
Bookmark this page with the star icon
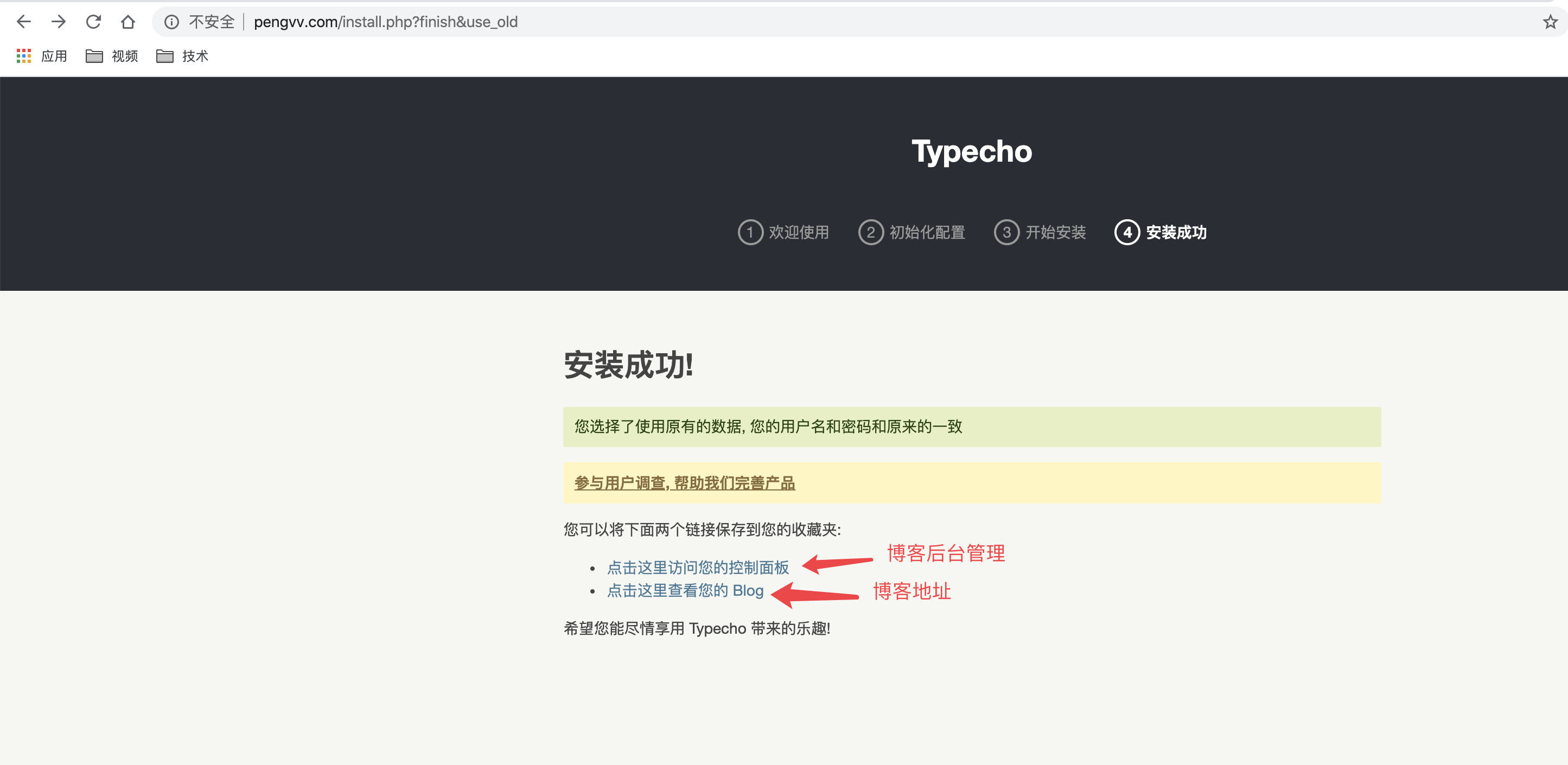(1550, 22)
